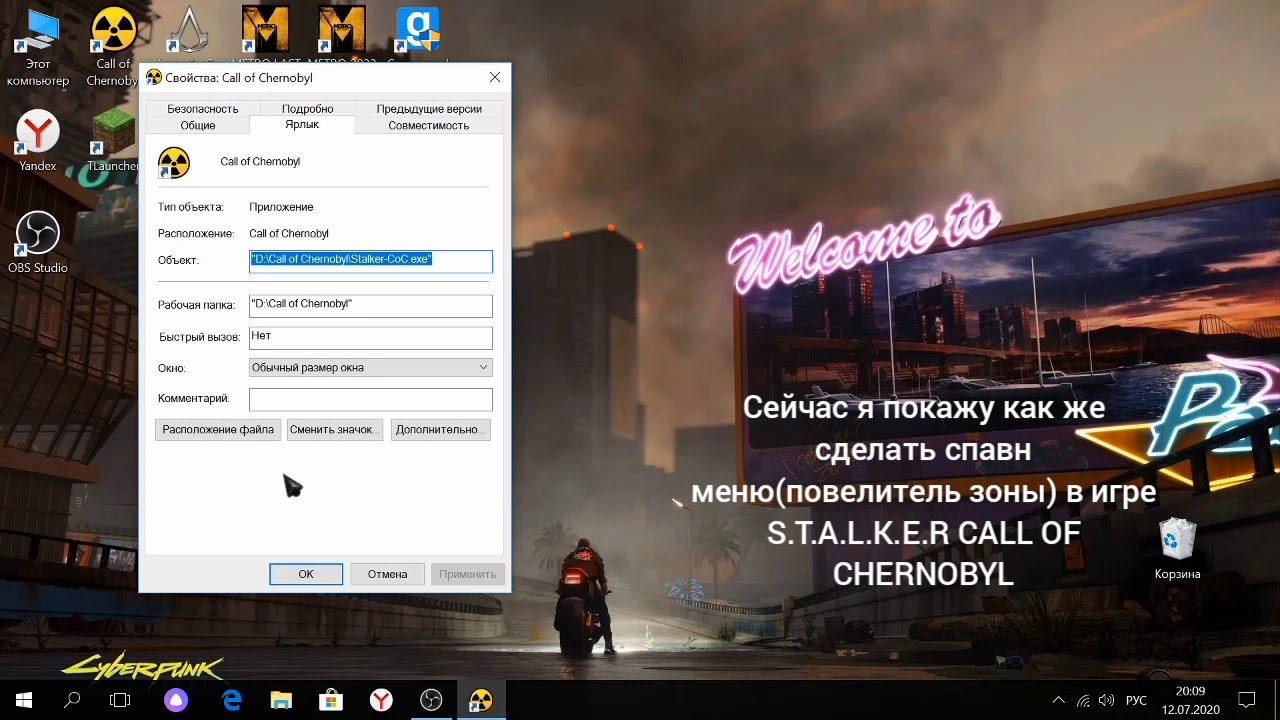This screenshot has width=1280, height=720.
Task: Click into the Рабочая папка field
Action: point(371,305)
